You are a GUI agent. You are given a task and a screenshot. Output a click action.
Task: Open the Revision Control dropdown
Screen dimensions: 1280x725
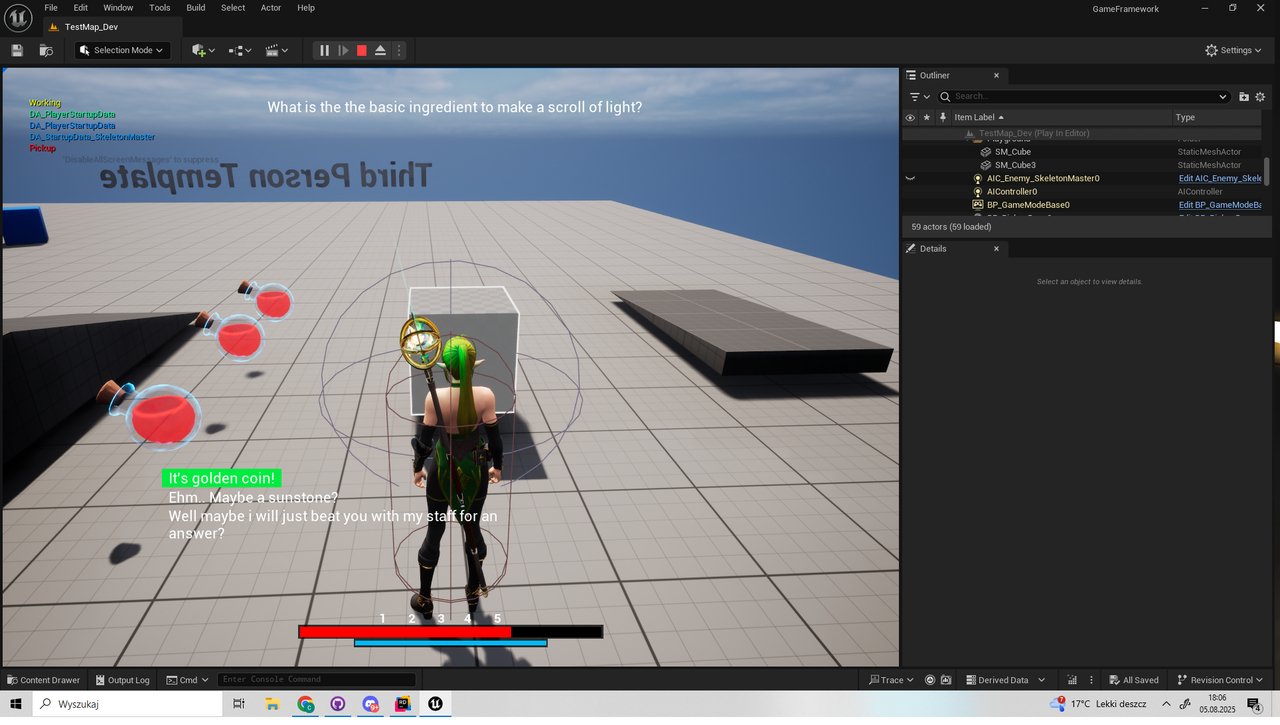(1221, 680)
